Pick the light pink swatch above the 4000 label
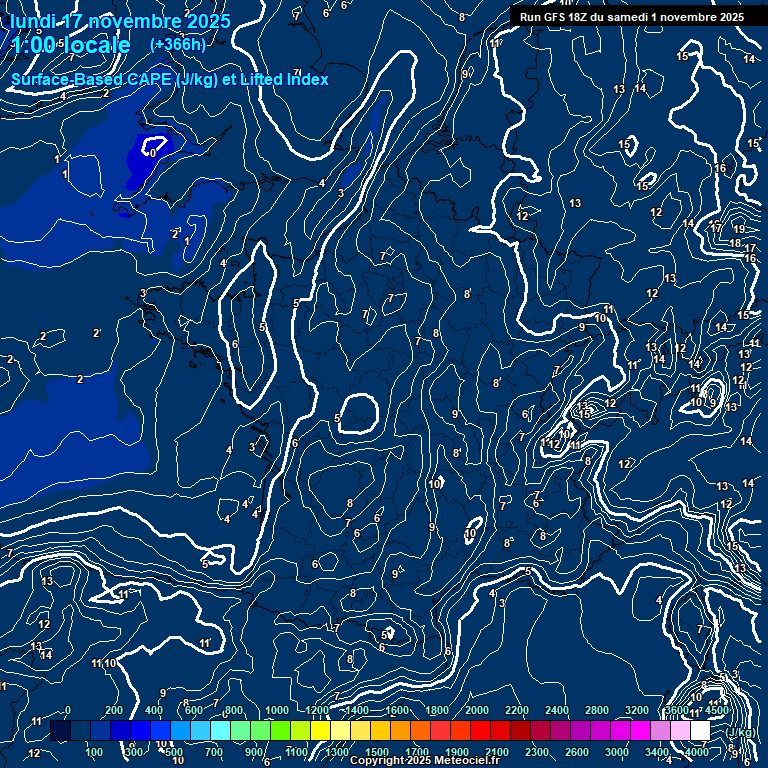This screenshot has width=768, height=768. [680, 730]
